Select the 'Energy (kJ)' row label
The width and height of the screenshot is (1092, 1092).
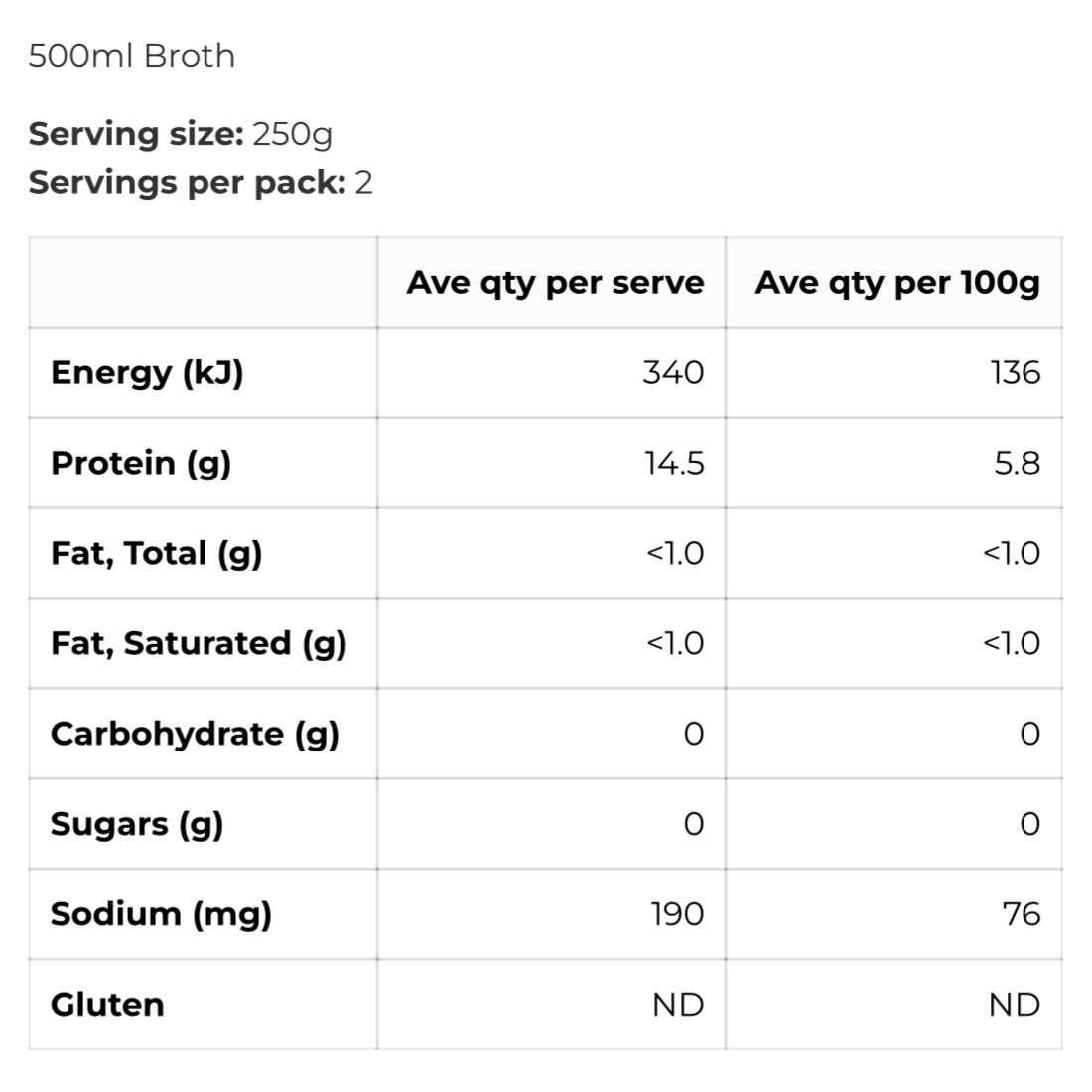[147, 373]
